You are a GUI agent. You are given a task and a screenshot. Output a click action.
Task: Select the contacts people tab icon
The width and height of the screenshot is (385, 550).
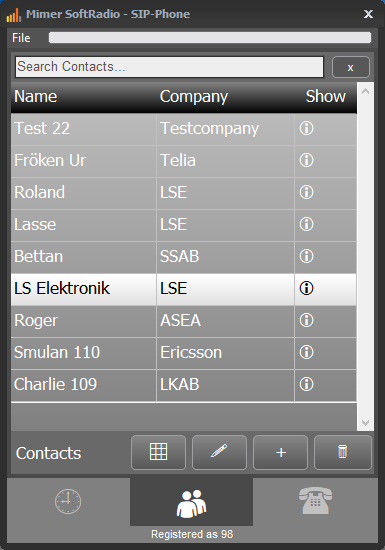[191, 504]
